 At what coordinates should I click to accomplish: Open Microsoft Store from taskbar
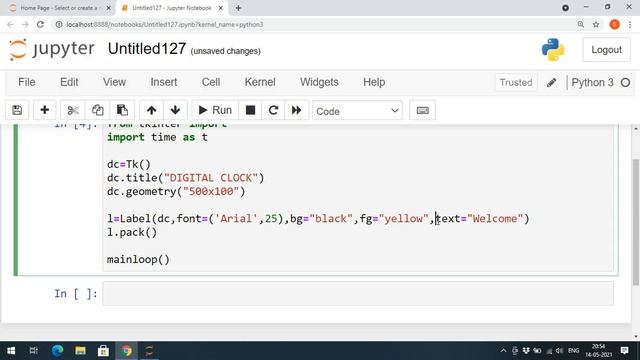(103, 351)
